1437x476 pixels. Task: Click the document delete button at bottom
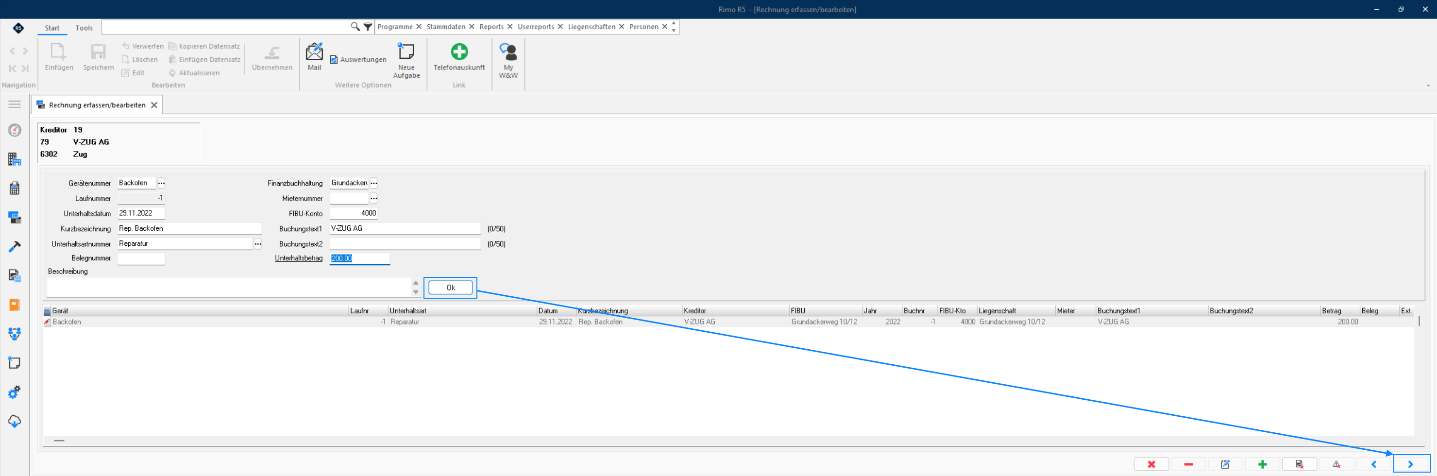[1299, 464]
